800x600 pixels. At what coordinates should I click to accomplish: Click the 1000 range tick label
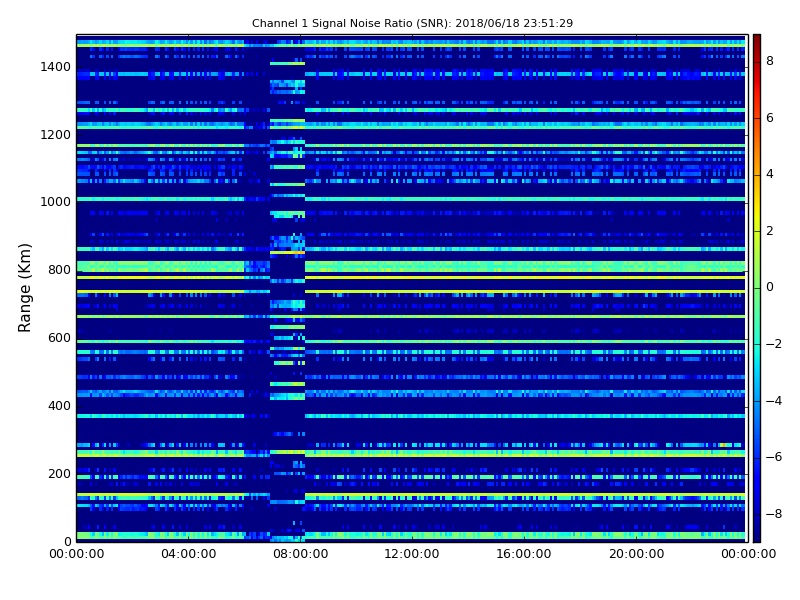[56, 202]
